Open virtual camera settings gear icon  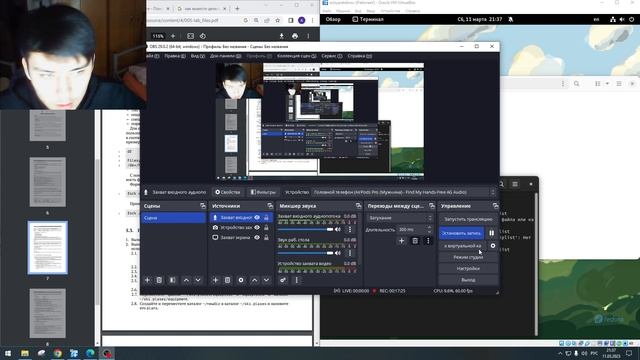click(493, 246)
